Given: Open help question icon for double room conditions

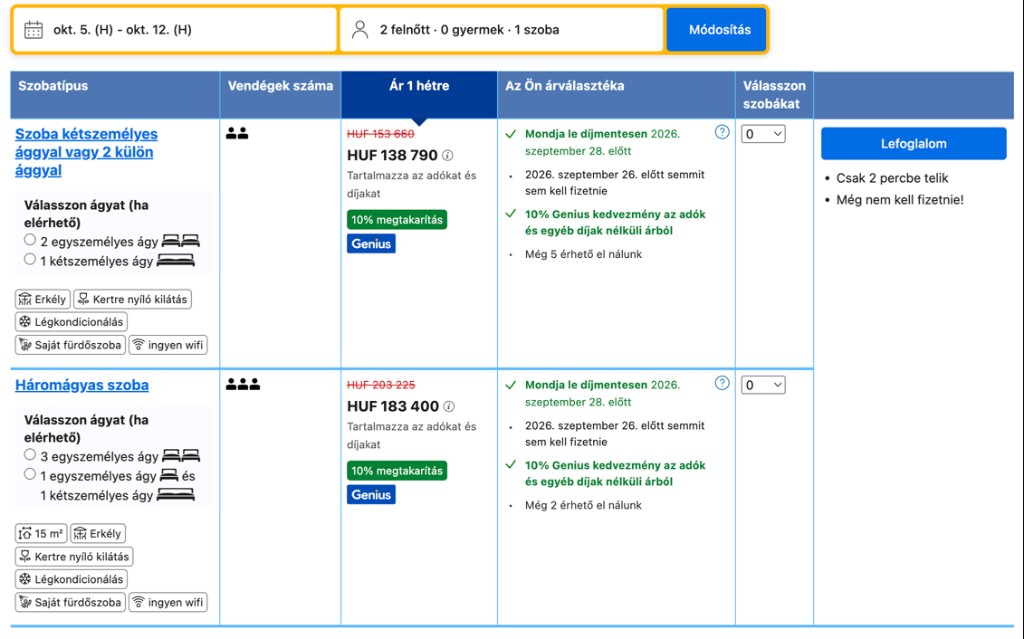Looking at the screenshot, I should [x=722, y=132].
